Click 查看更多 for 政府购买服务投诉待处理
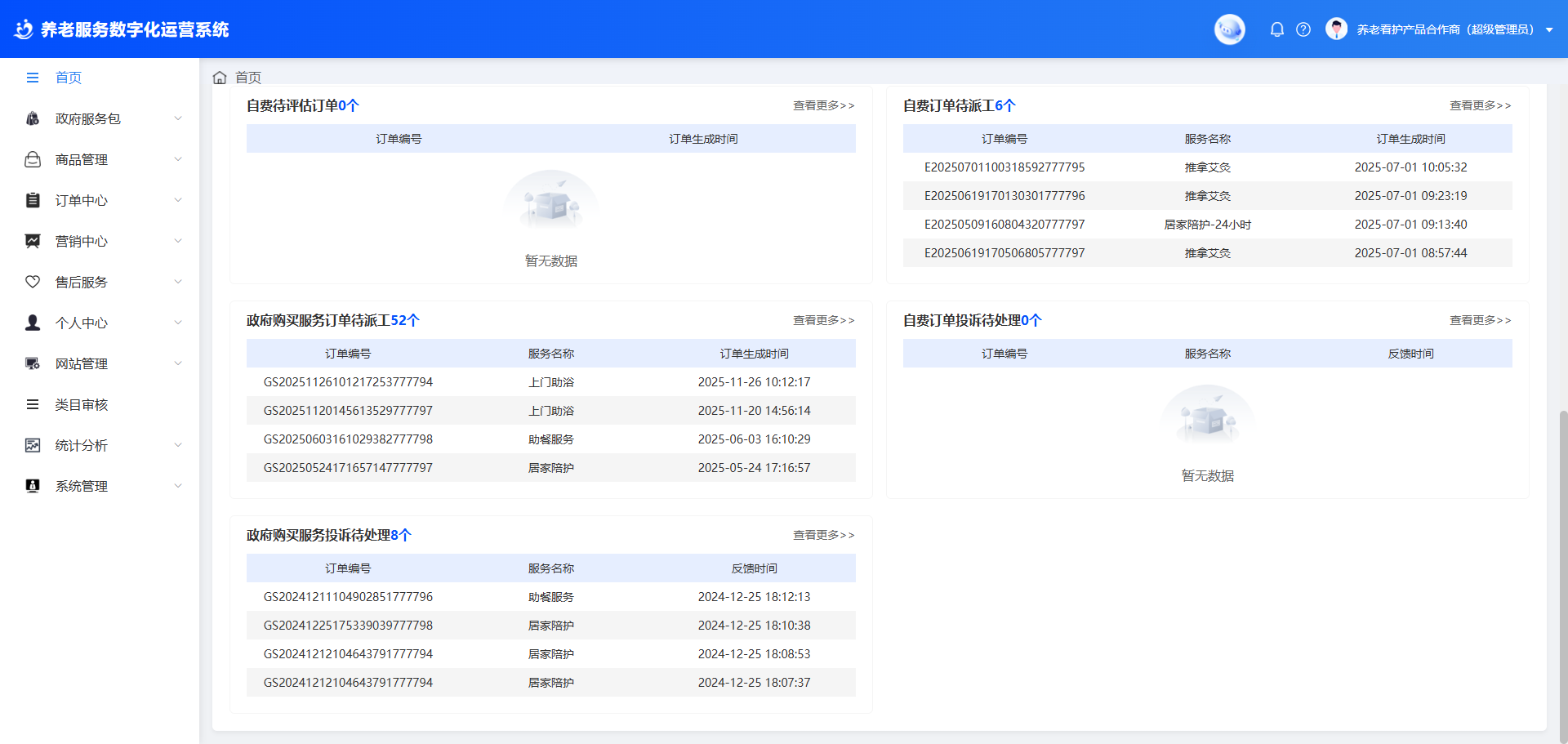The width and height of the screenshot is (1568, 744). pyautogui.click(x=823, y=535)
